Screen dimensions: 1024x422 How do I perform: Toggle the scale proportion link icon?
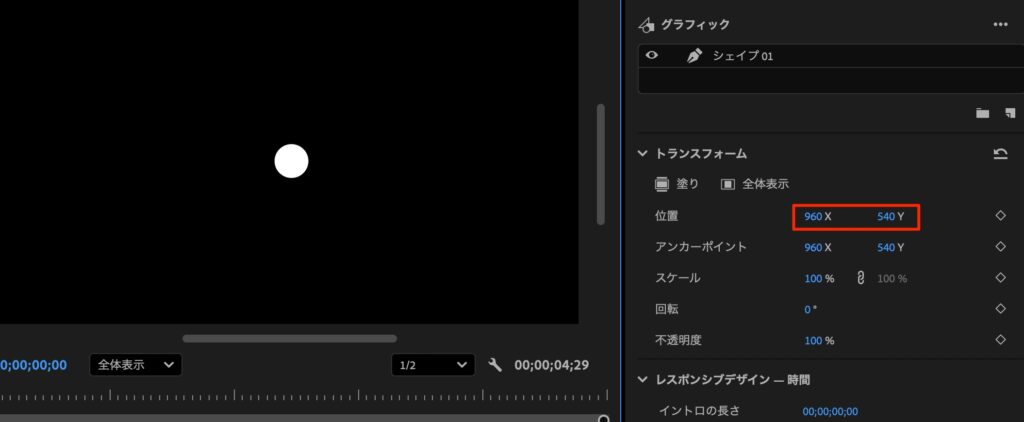pyautogui.click(x=859, y=278)
